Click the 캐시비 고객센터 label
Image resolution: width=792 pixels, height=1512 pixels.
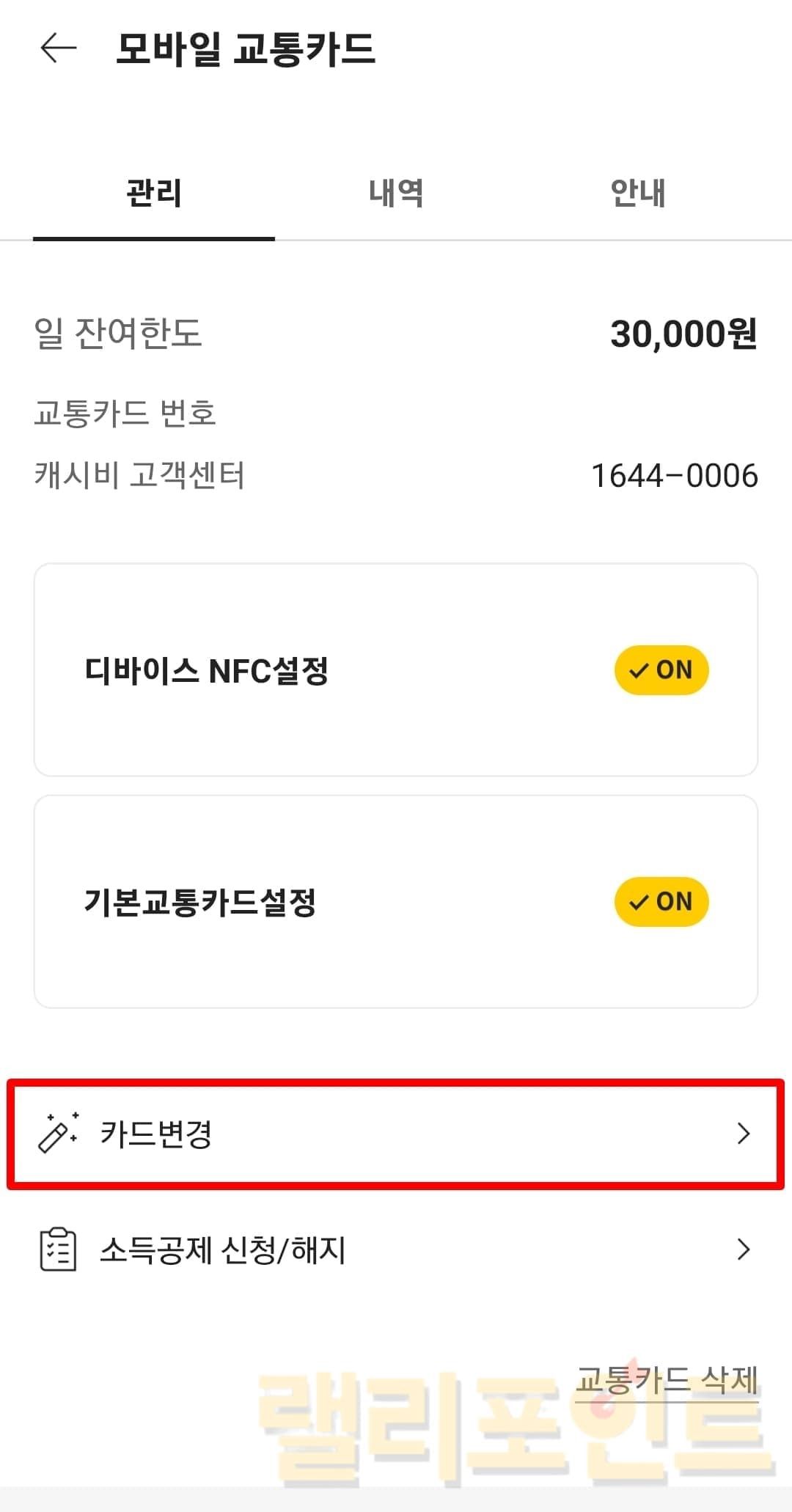click(x=139, y=476)
